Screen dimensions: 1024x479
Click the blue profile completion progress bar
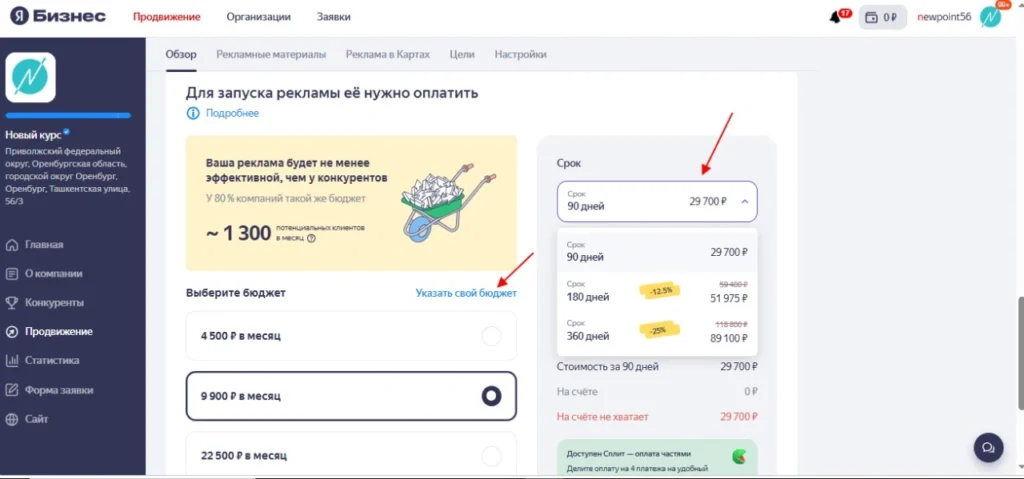[x=68, y=116]
